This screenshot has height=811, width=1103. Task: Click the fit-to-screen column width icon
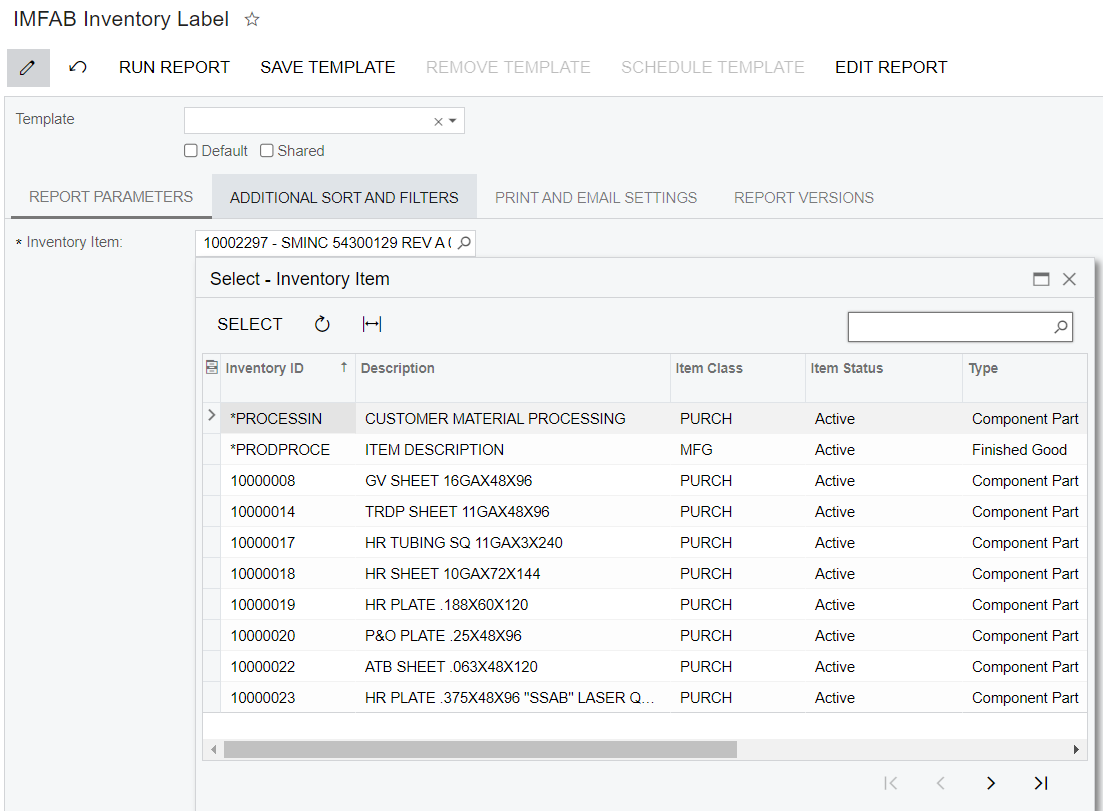click(x=372, y=324)
